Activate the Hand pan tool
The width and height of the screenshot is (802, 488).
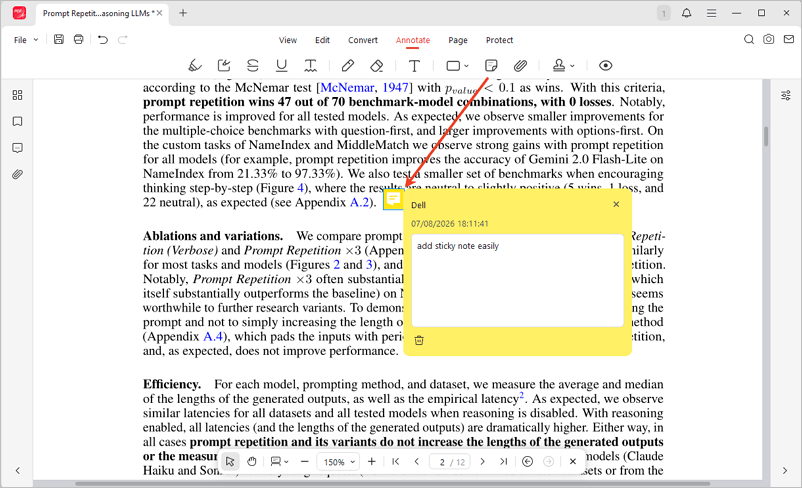click(251, 461)
